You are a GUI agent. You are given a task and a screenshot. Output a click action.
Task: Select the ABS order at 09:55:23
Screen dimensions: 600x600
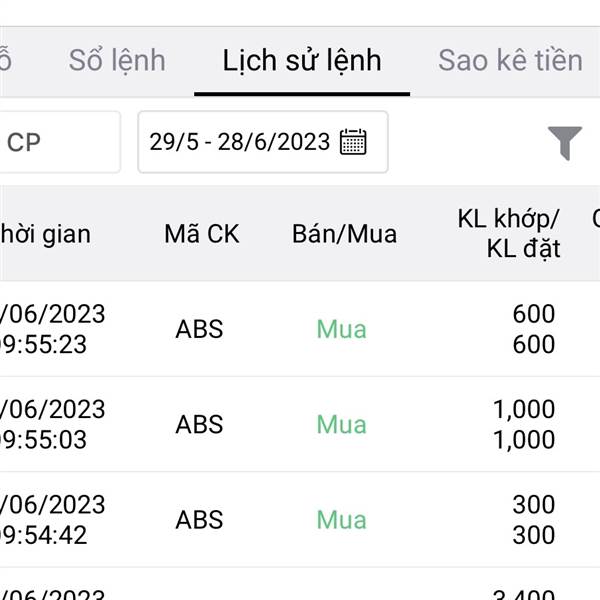300,329
